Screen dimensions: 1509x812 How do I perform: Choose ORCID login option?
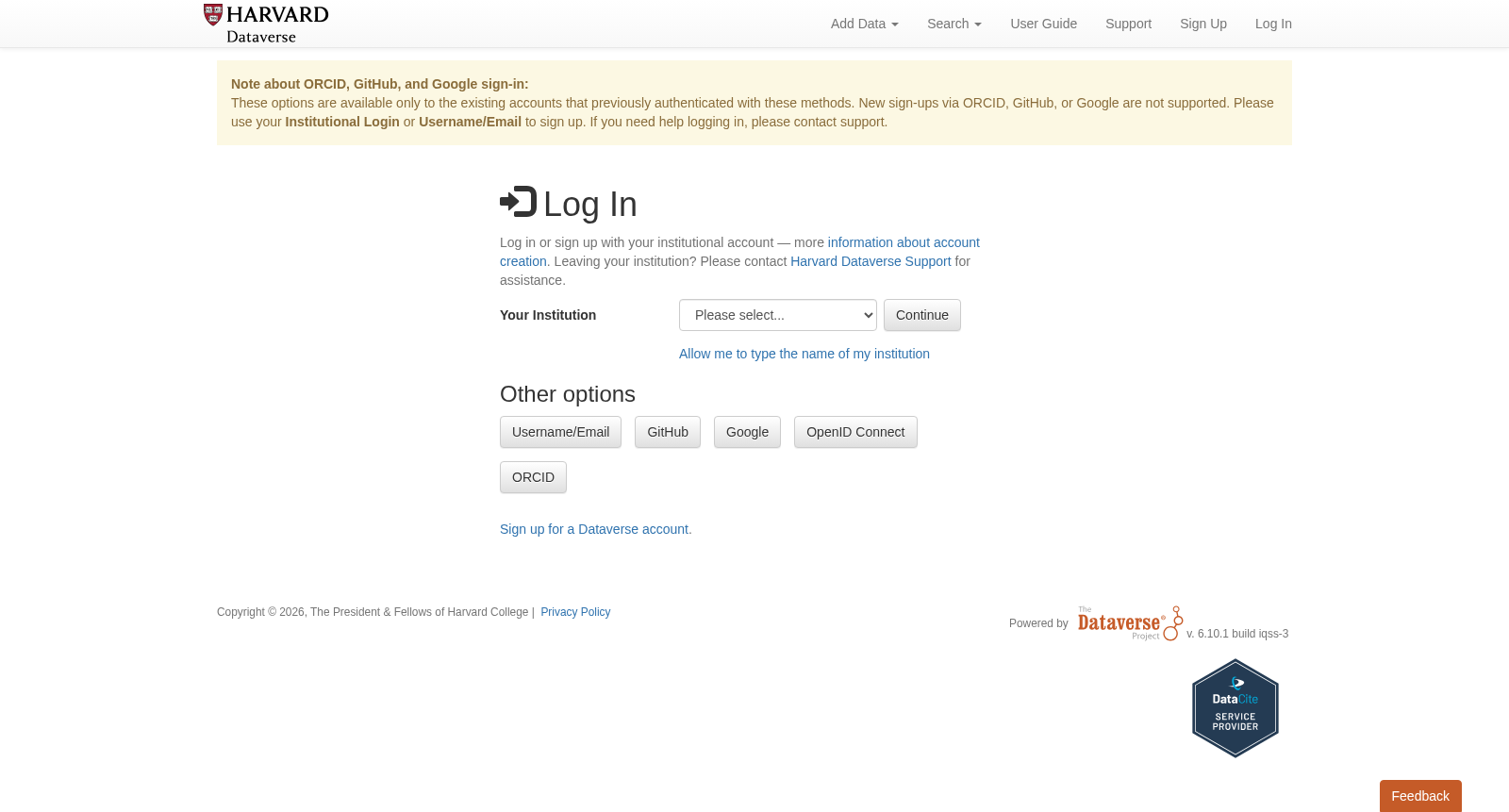533,477
